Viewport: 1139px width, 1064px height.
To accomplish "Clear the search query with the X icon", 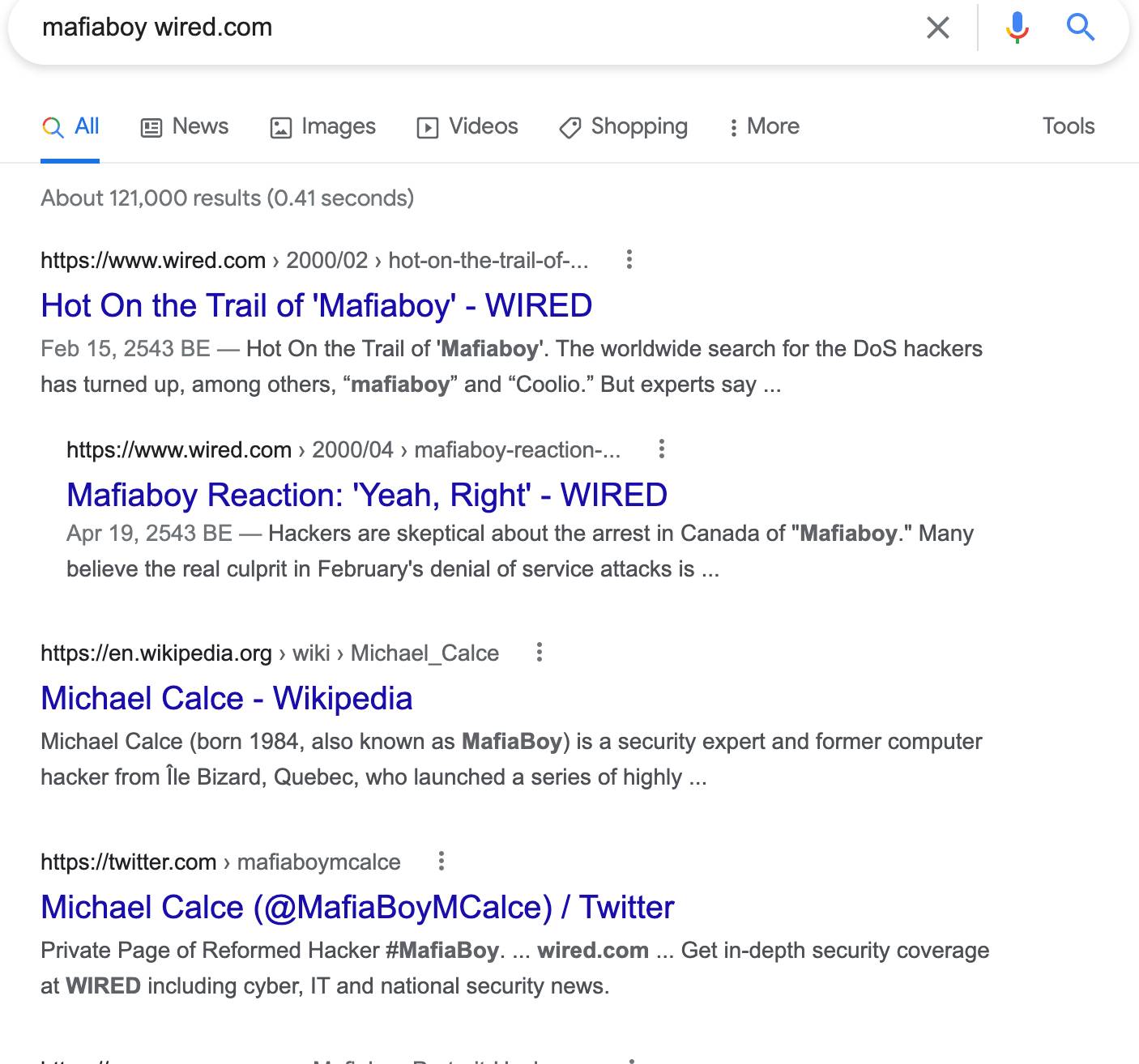I will pyautogui.click(x=937, y=28).
